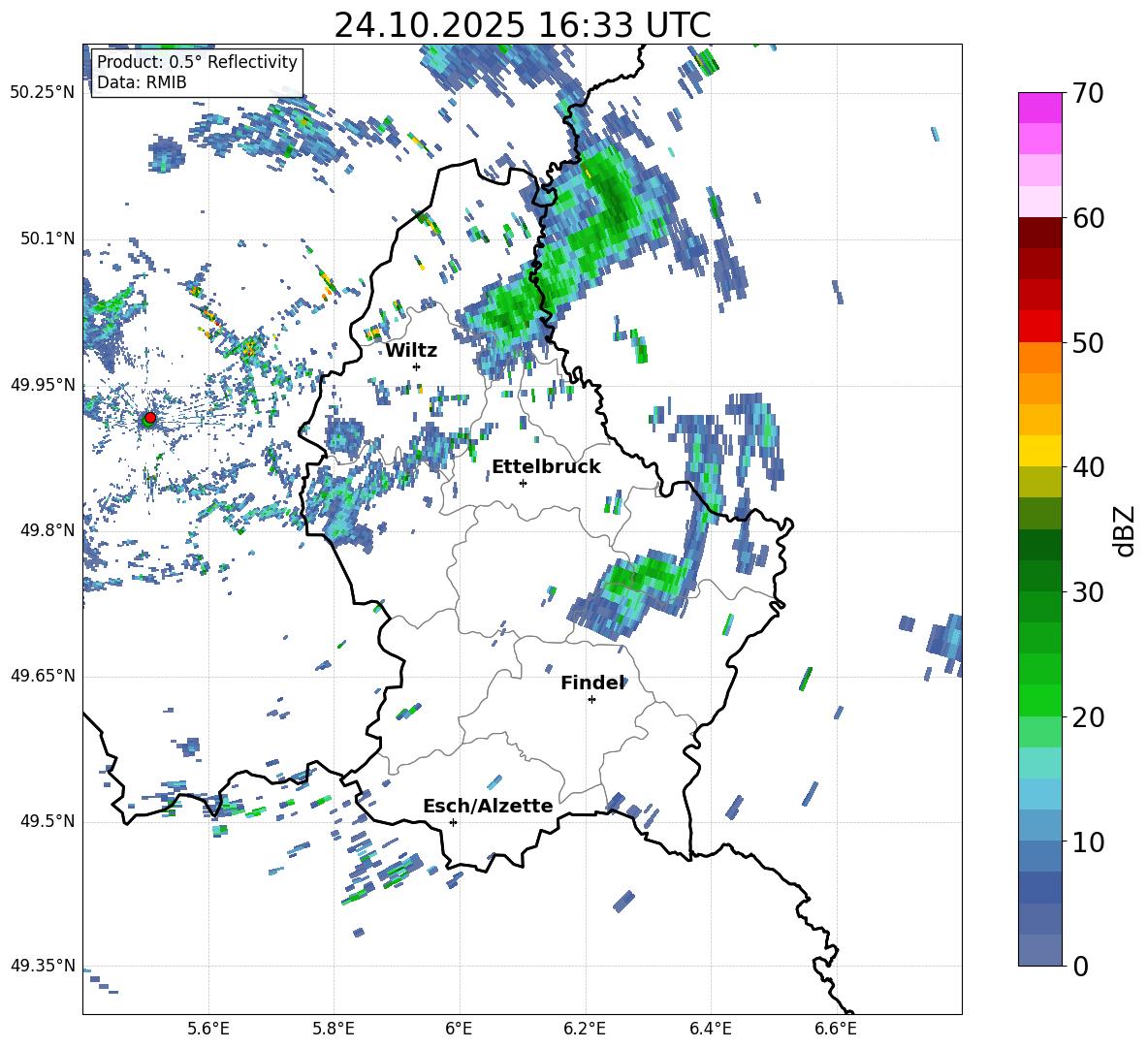The image size is (1148, 1048).
Task: Click the dBZ colorbar axis label
Action: point(1125,530)
